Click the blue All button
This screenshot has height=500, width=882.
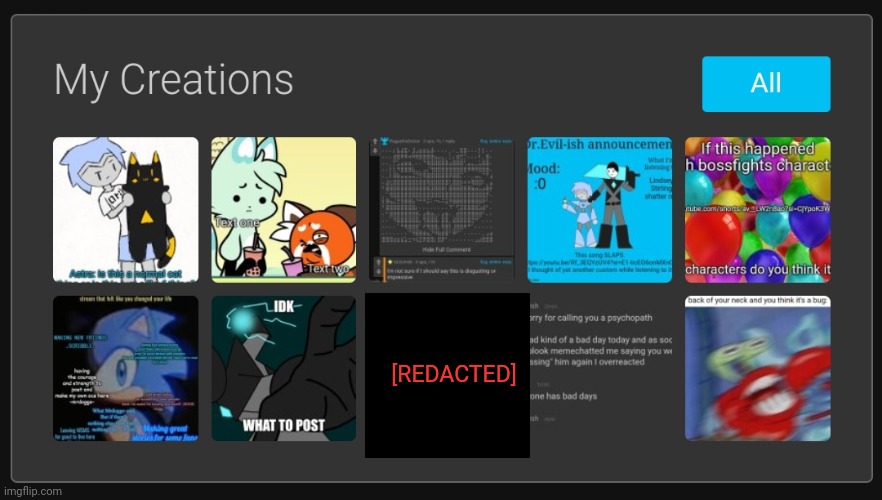point(766,84)
